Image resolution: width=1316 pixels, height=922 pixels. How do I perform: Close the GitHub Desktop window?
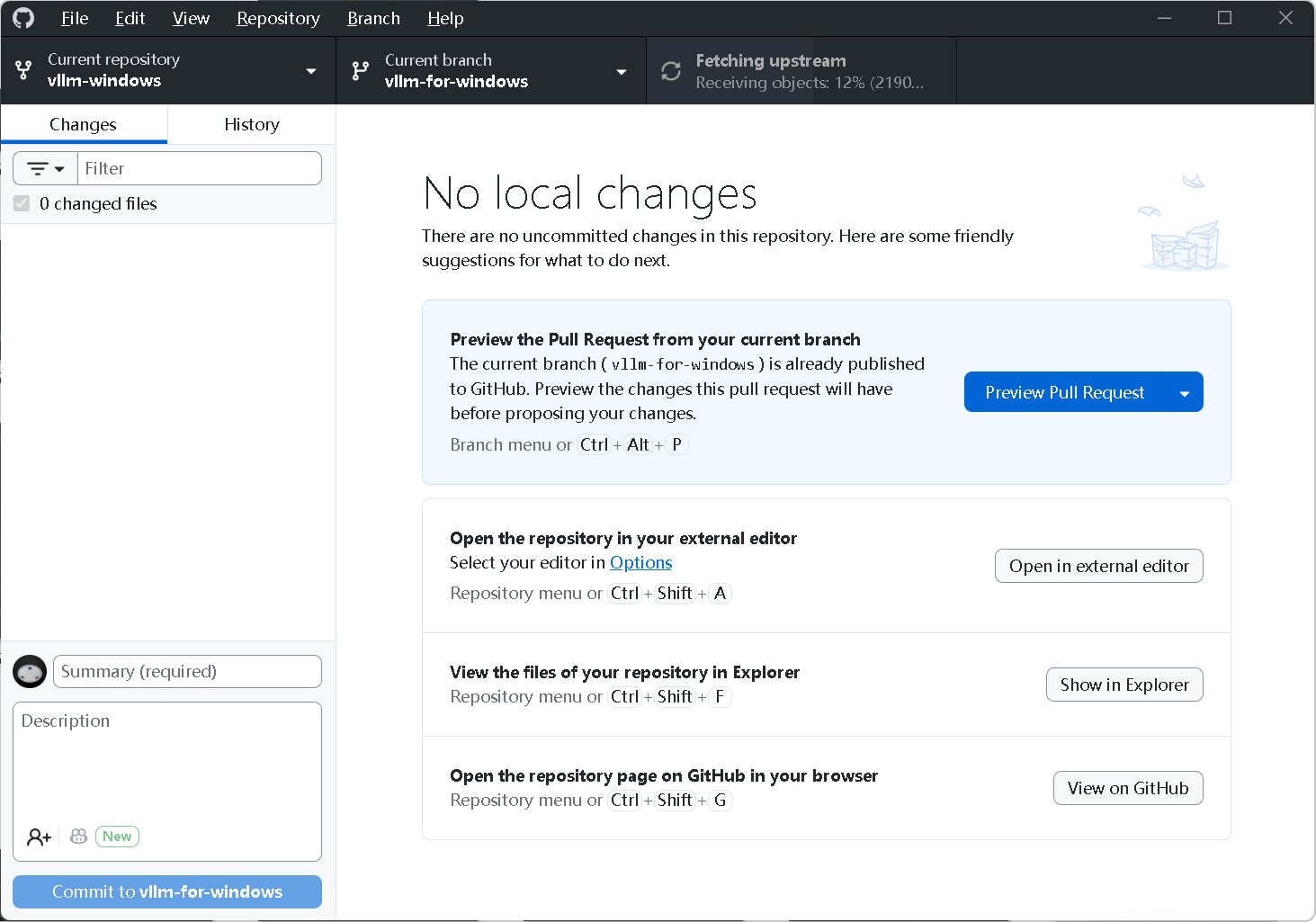[x=1285, y=18]
